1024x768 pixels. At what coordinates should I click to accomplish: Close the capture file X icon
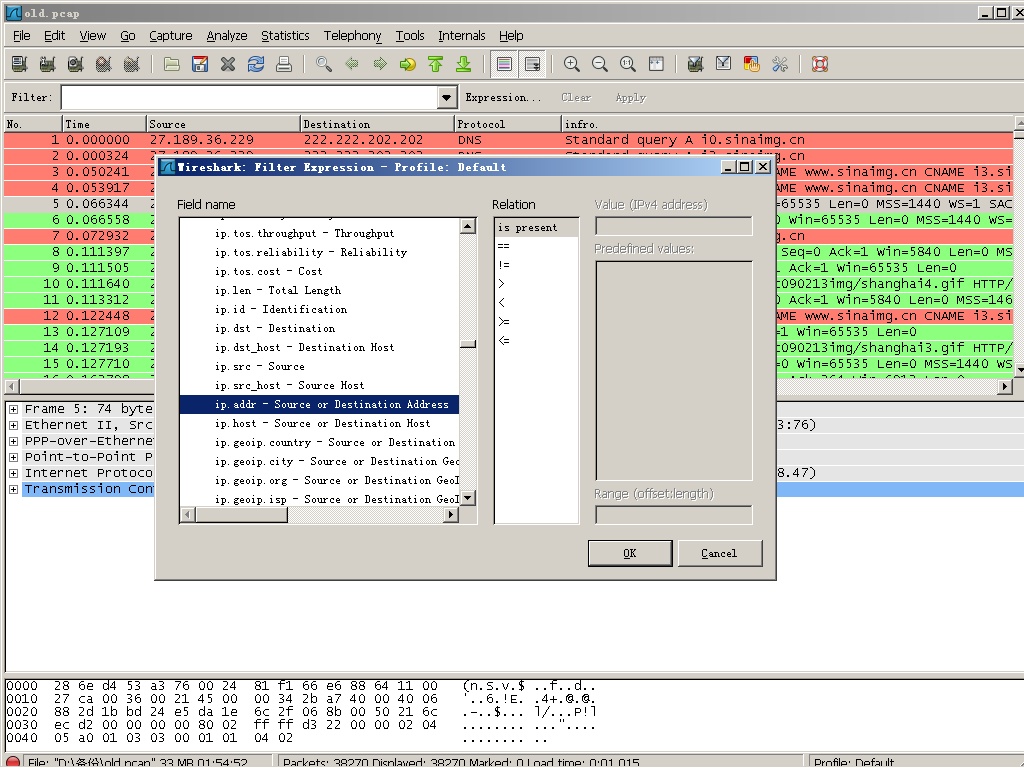[228, 64]
